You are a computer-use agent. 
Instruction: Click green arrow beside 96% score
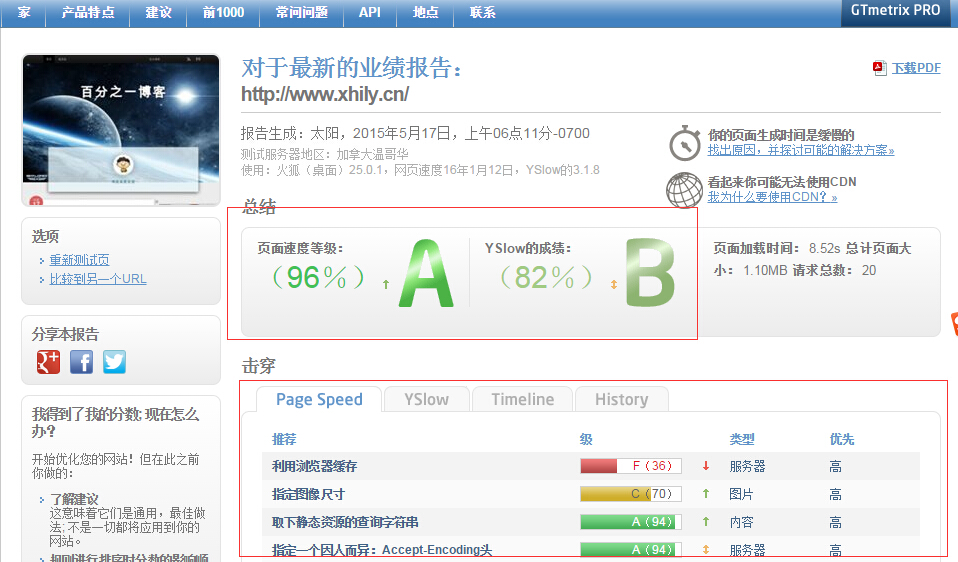(386, 284)
